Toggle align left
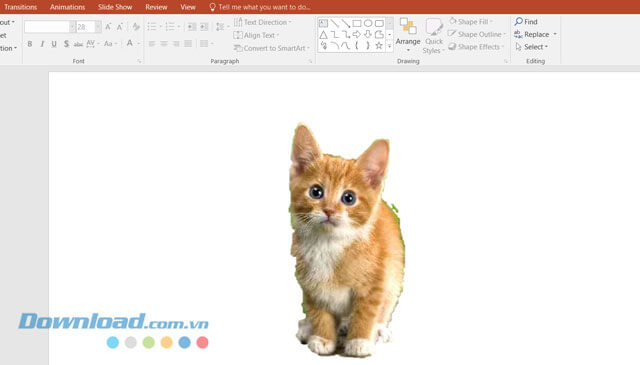This screenshot has width=640, height=365. click(152, 44)
